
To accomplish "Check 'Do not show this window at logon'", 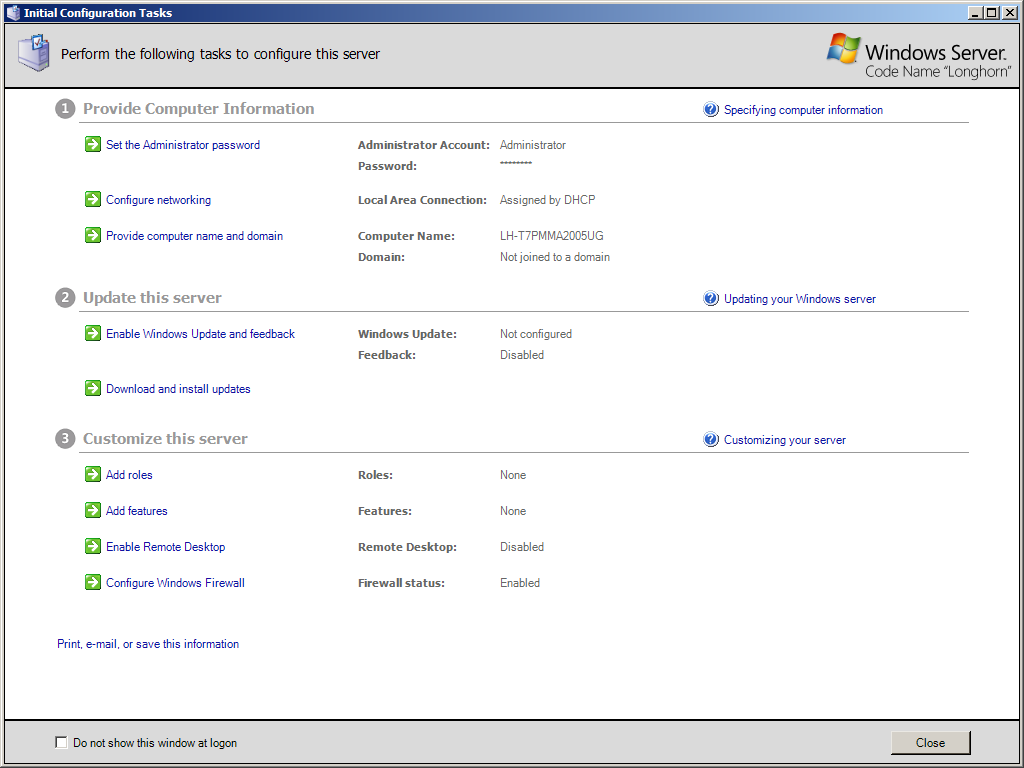I will pyautogui.click(x=62, y=743).
